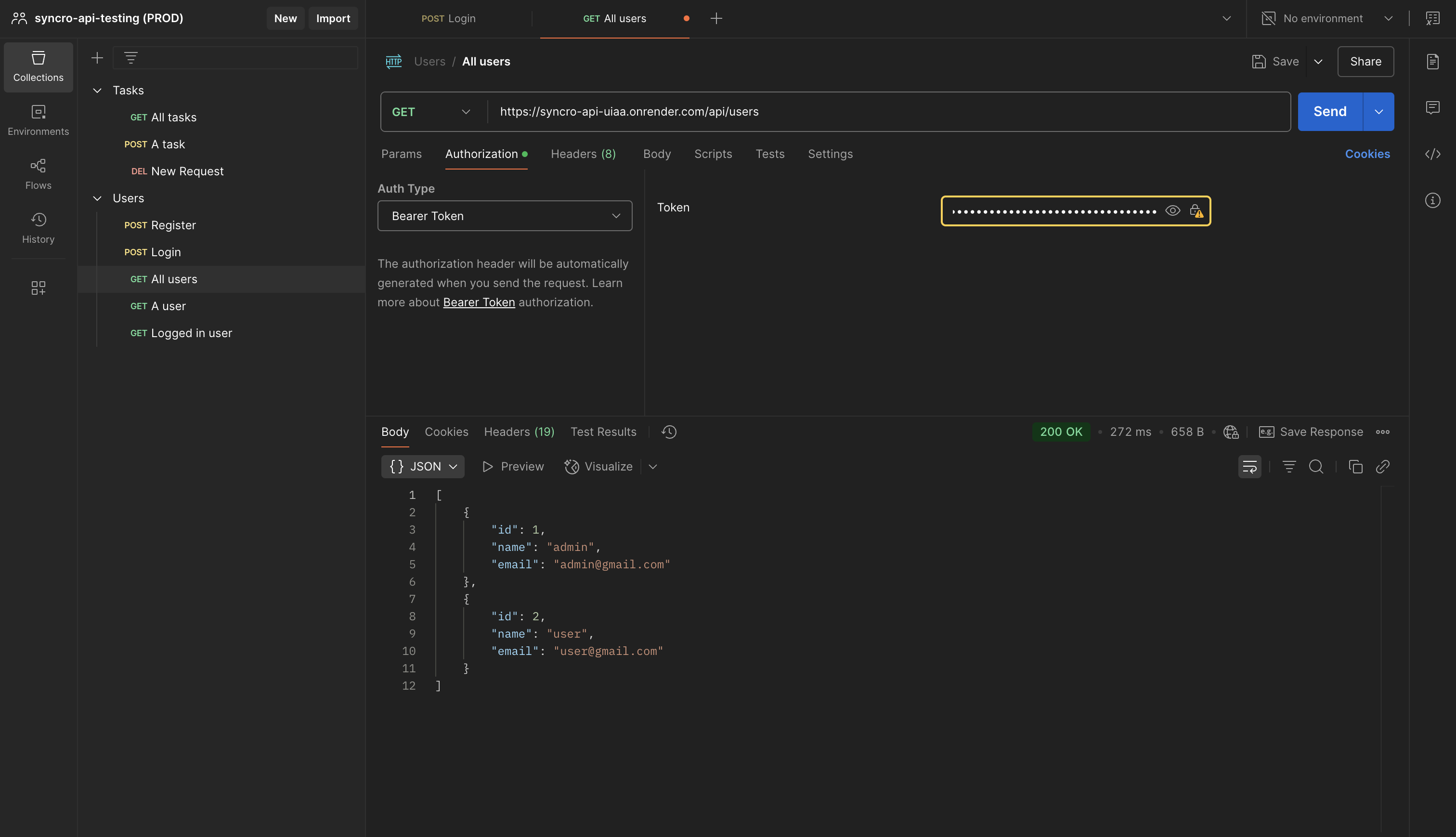Click the request URL input field
Image resolution: width=1456 pixels, height=837 pixels.
coord(889,112)
